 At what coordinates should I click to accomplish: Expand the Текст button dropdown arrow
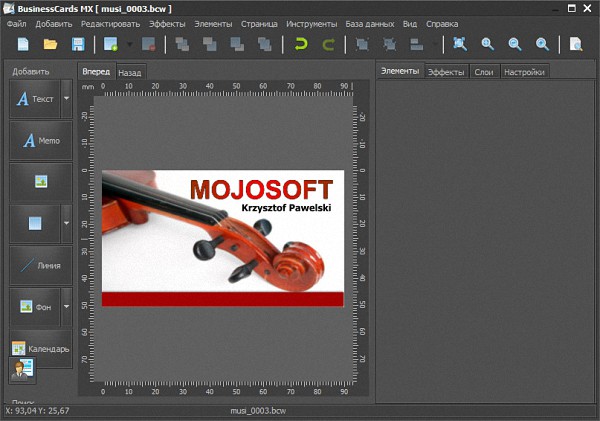[66, 99]
